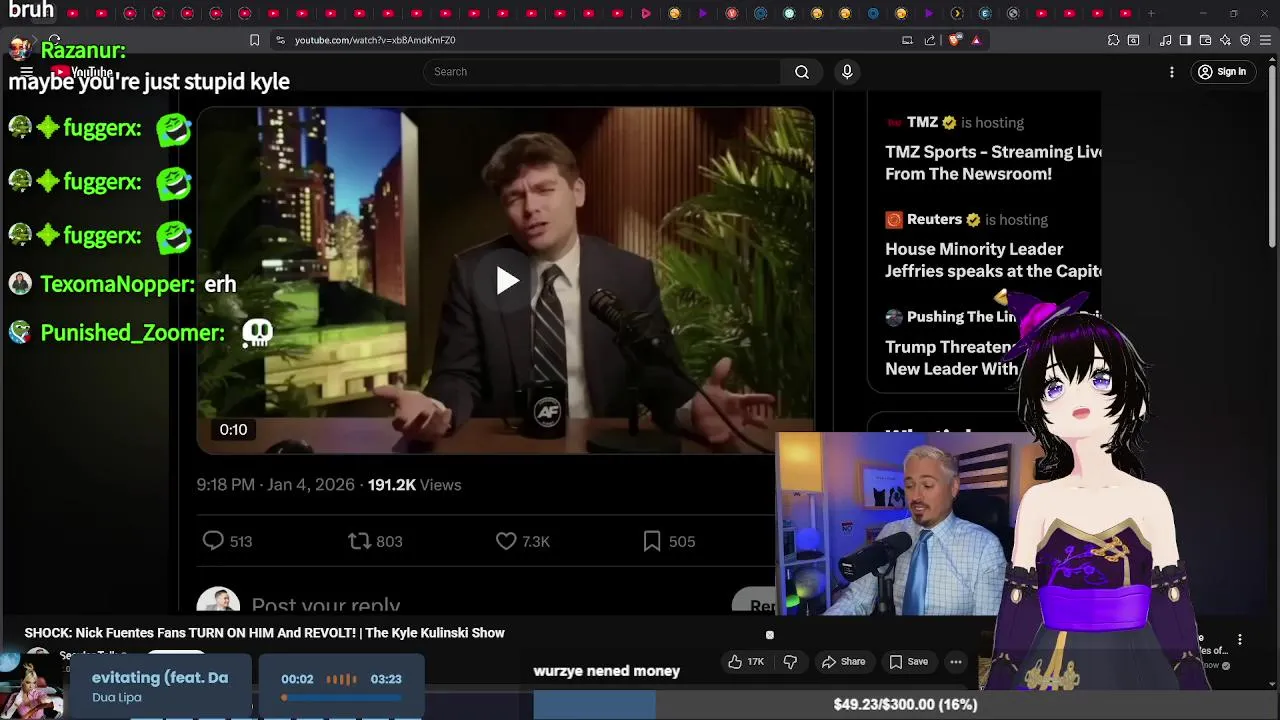Open the Brave Wallet icon
1280x720 pixels.
point(1205,40)
